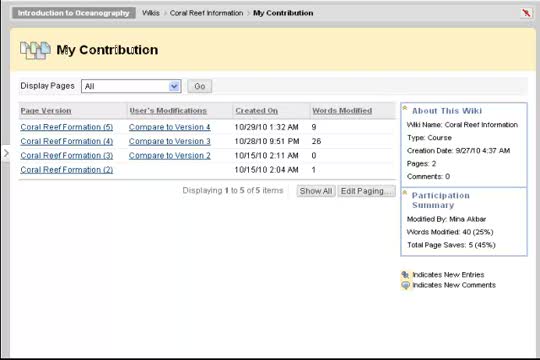The width and height of the screenshot is (540, 360).
Task: Click Compare to Version 3 link
Action: click(x=170, y=141)
